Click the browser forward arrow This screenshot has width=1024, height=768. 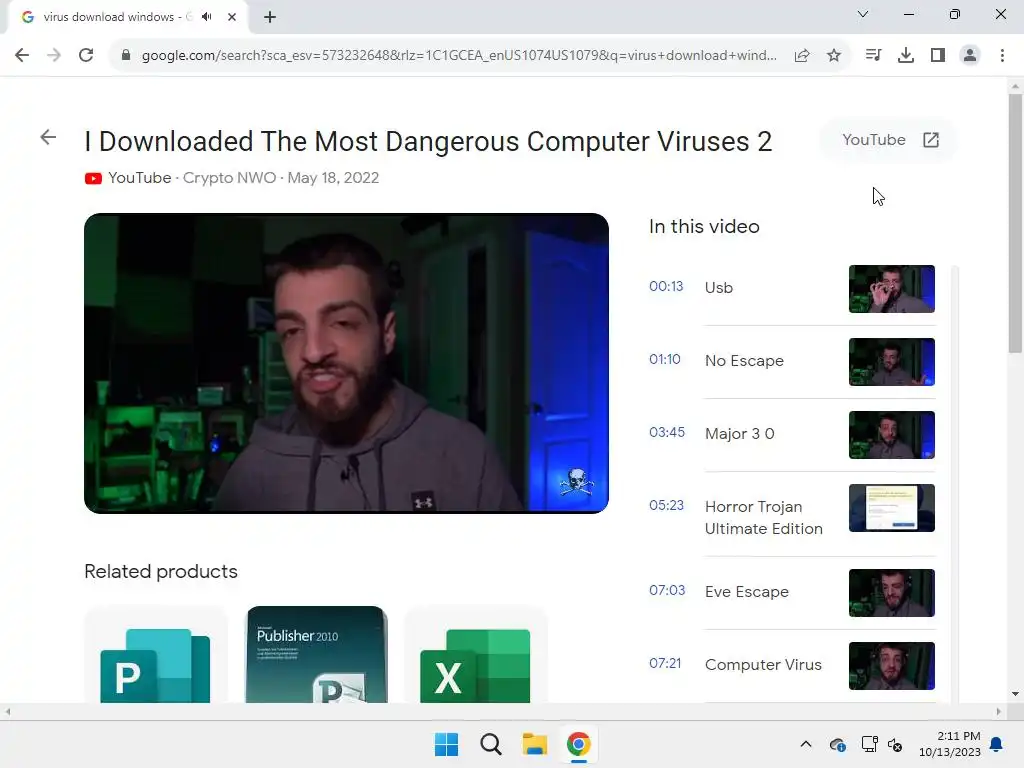54,55
